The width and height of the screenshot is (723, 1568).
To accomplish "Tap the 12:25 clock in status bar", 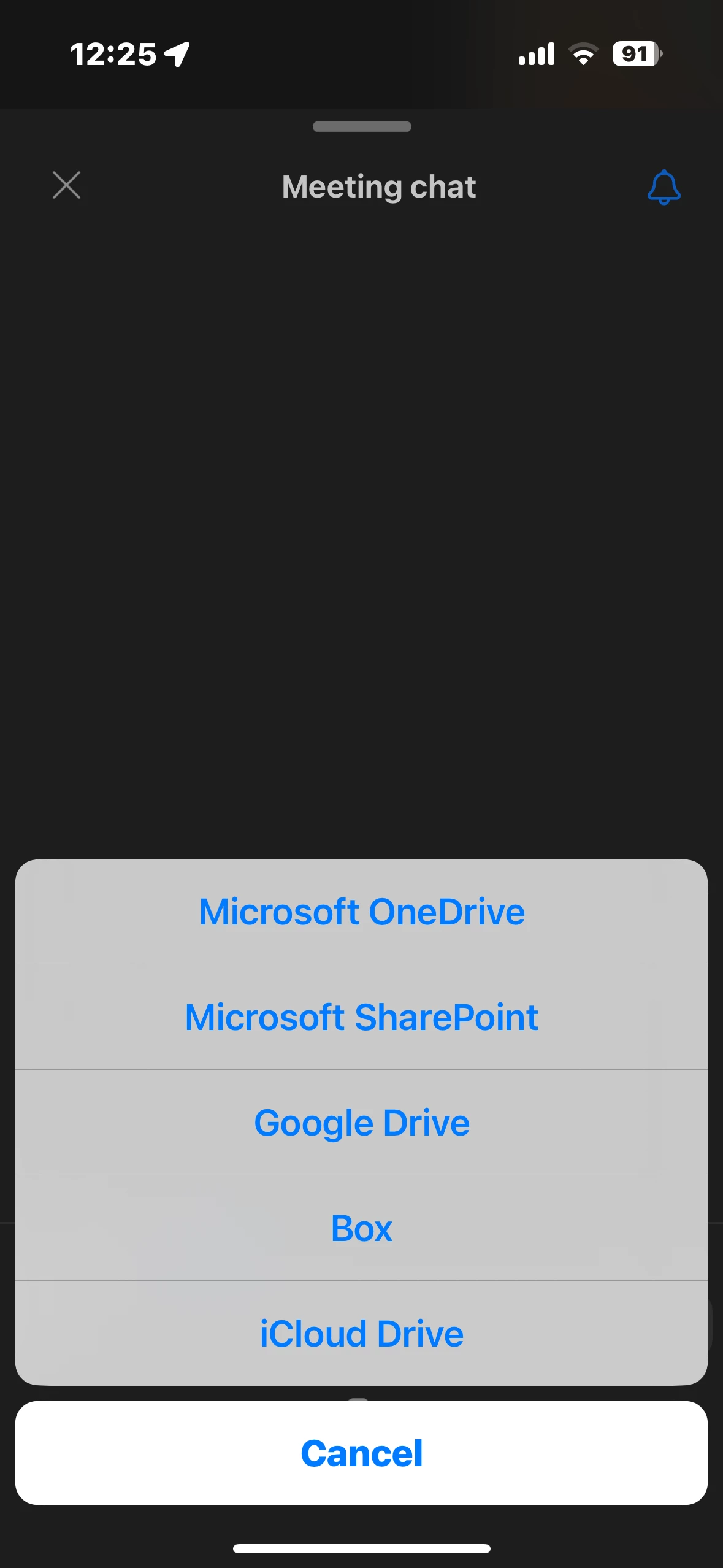I will [x=113, y=54].
